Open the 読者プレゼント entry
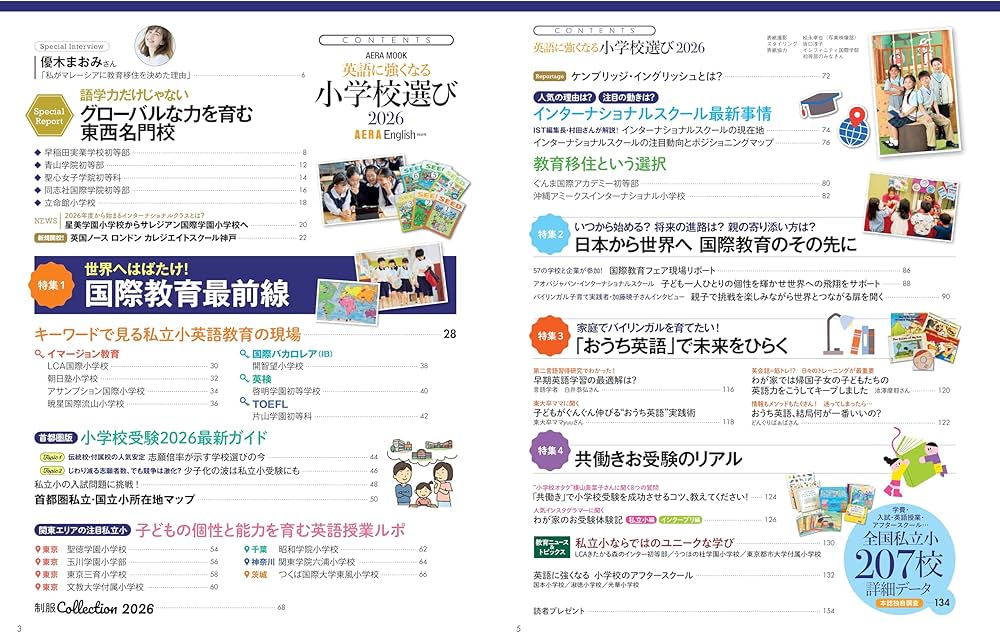1000x633 pixels. click(557, 611)
